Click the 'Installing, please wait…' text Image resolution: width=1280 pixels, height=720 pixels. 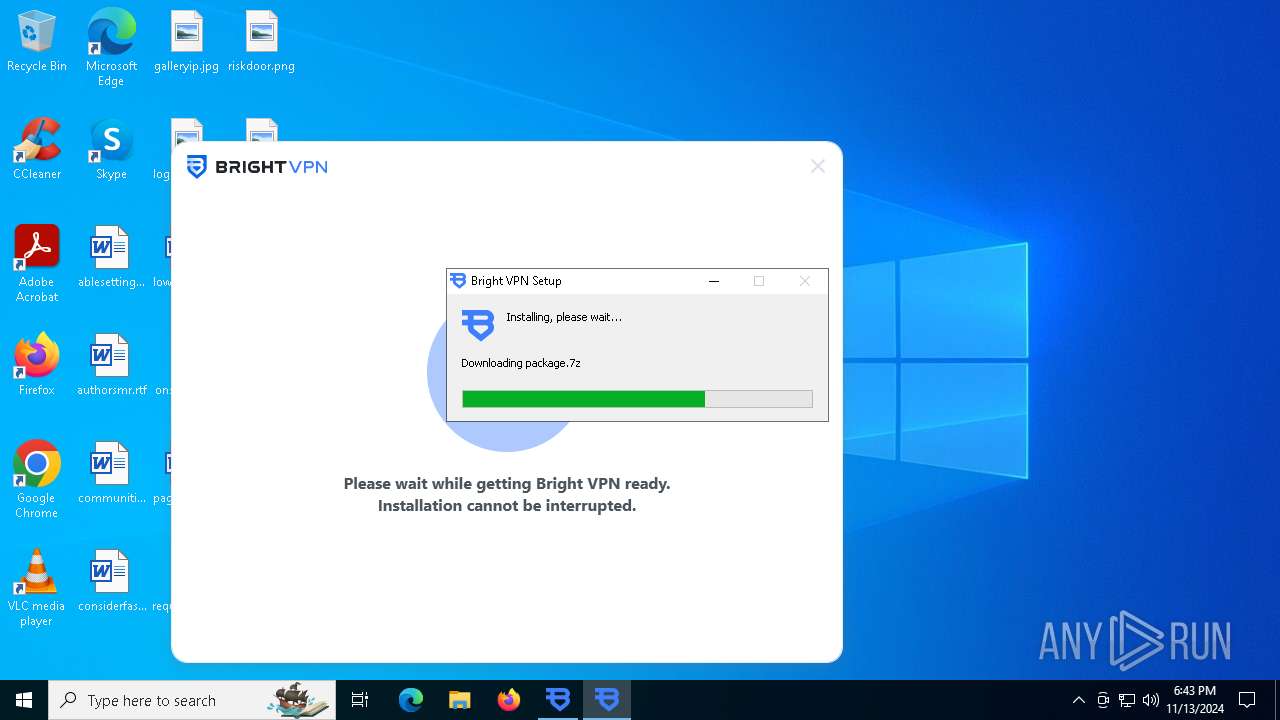[x=564, y=317]
